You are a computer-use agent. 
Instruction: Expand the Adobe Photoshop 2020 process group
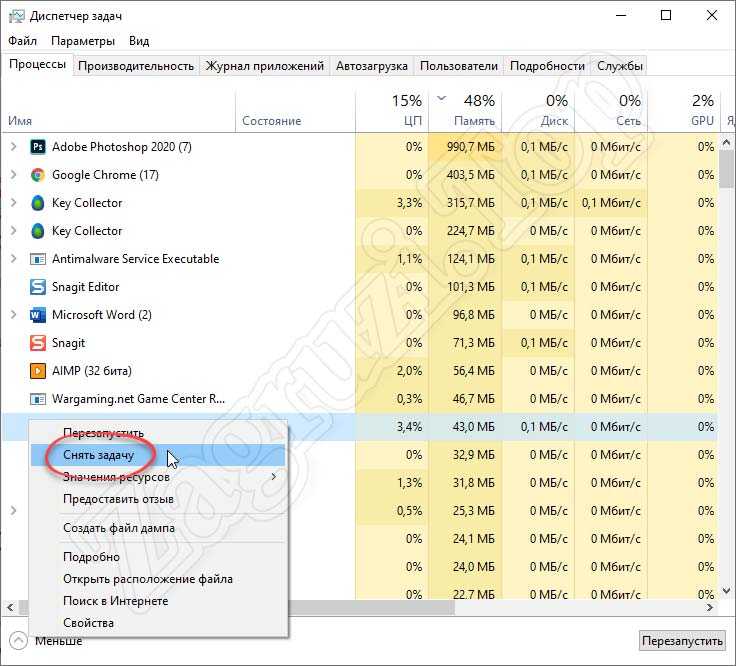(14, 147)
